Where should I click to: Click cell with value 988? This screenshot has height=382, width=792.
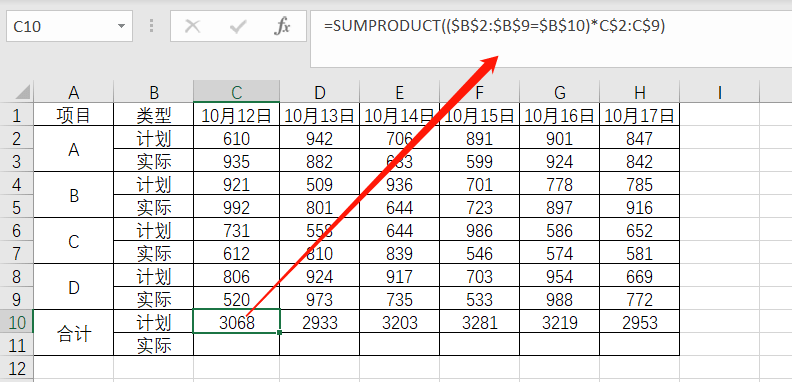559,299
